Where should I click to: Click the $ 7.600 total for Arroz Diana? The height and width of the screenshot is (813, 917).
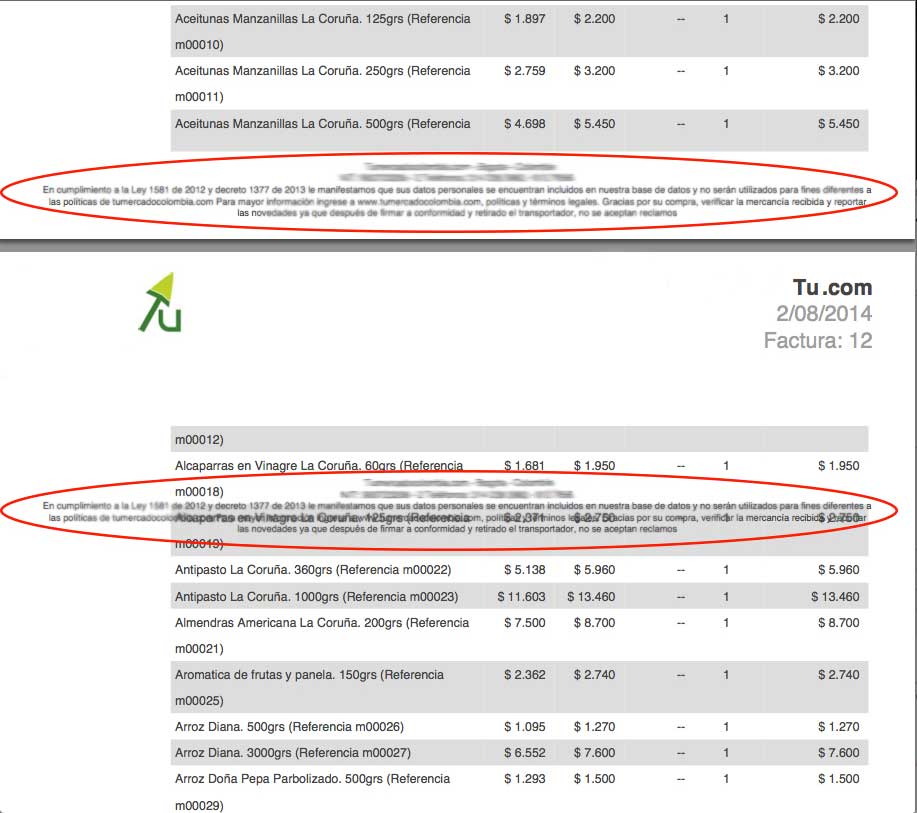click(x=839, y=753)
